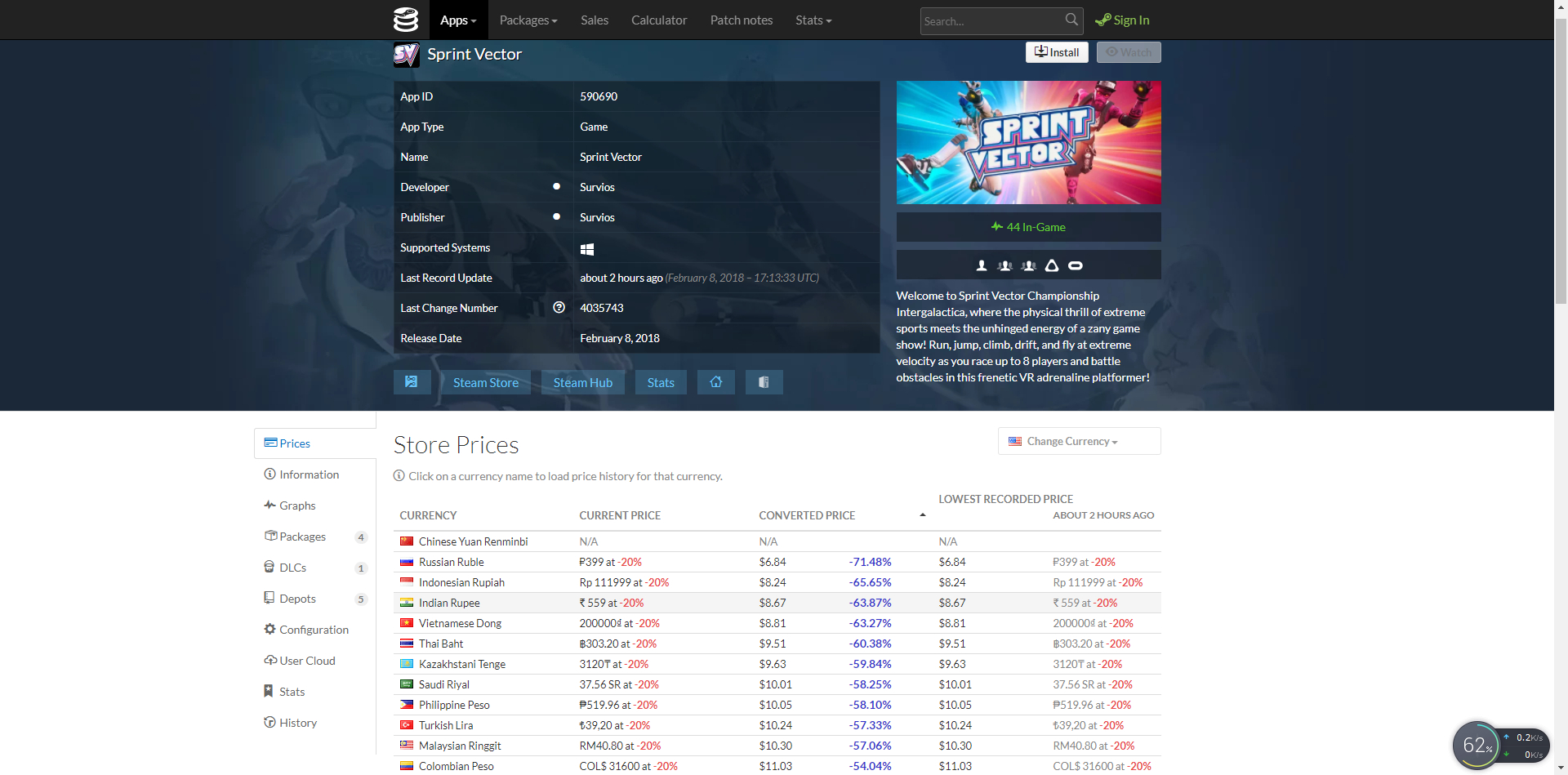Expand the Stats dropdown in the navbar
Image resolution: width=1568 pixels, height=775 pixels.
[813, 20]
